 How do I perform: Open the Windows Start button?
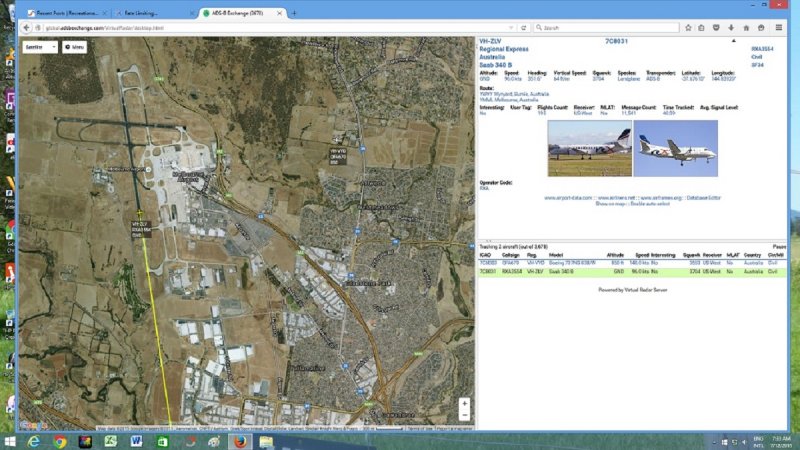pos(9,441)
